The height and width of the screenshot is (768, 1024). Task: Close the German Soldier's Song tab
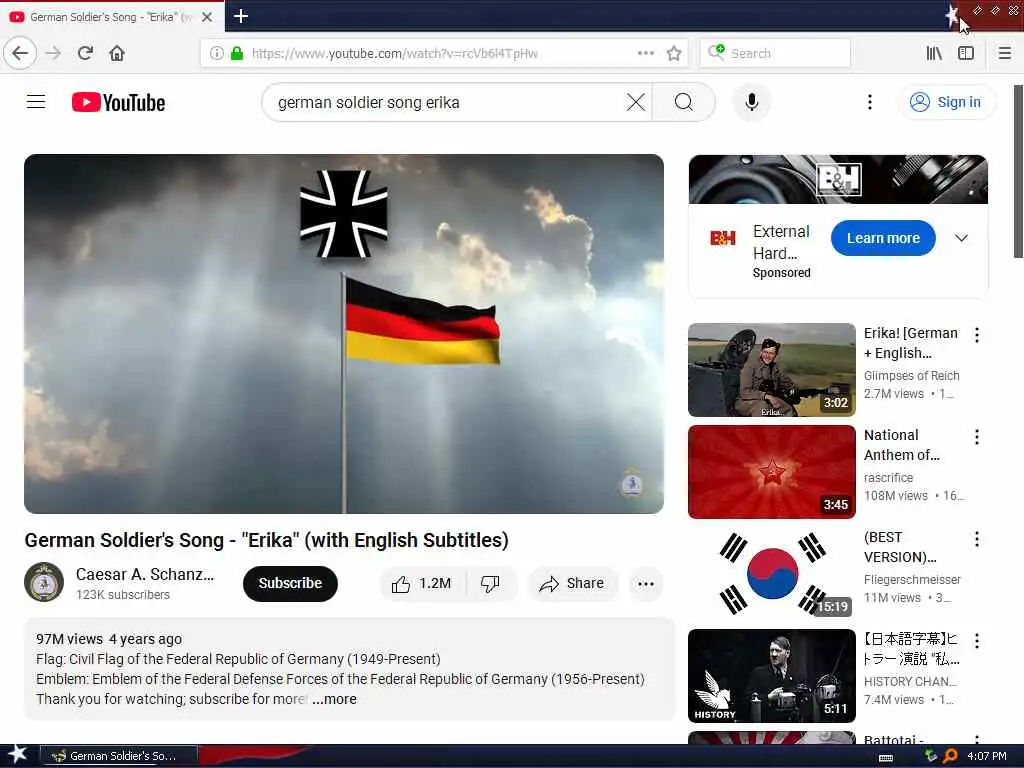207,17
